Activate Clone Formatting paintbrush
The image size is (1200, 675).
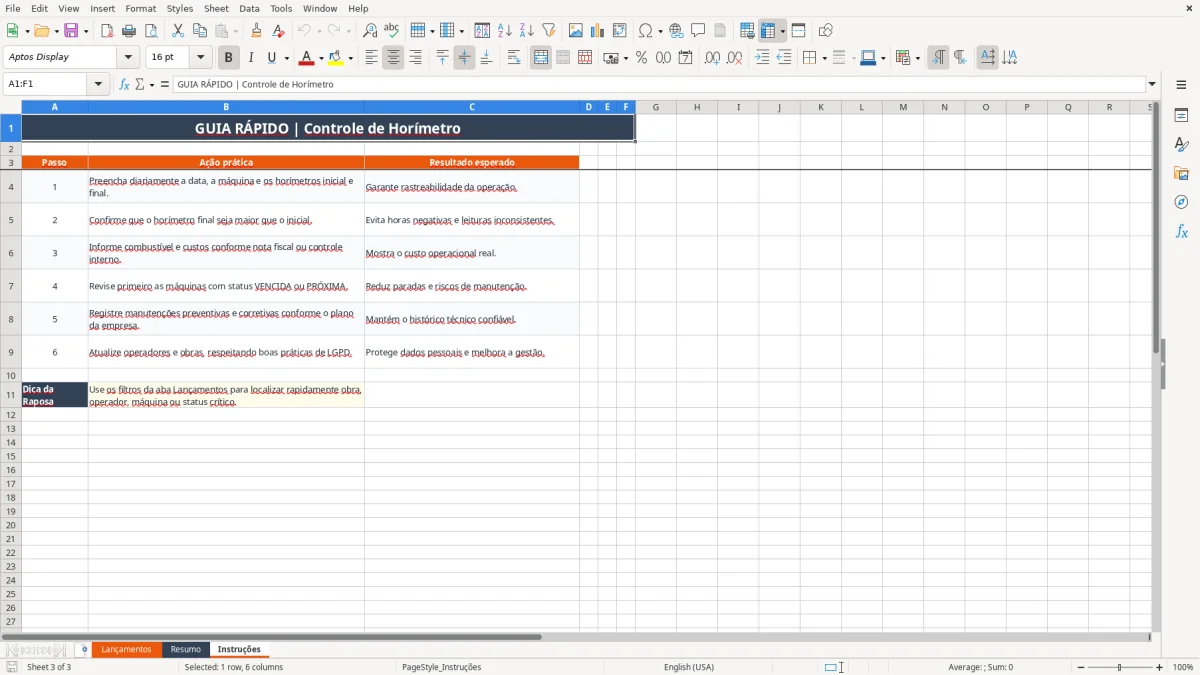257,31
